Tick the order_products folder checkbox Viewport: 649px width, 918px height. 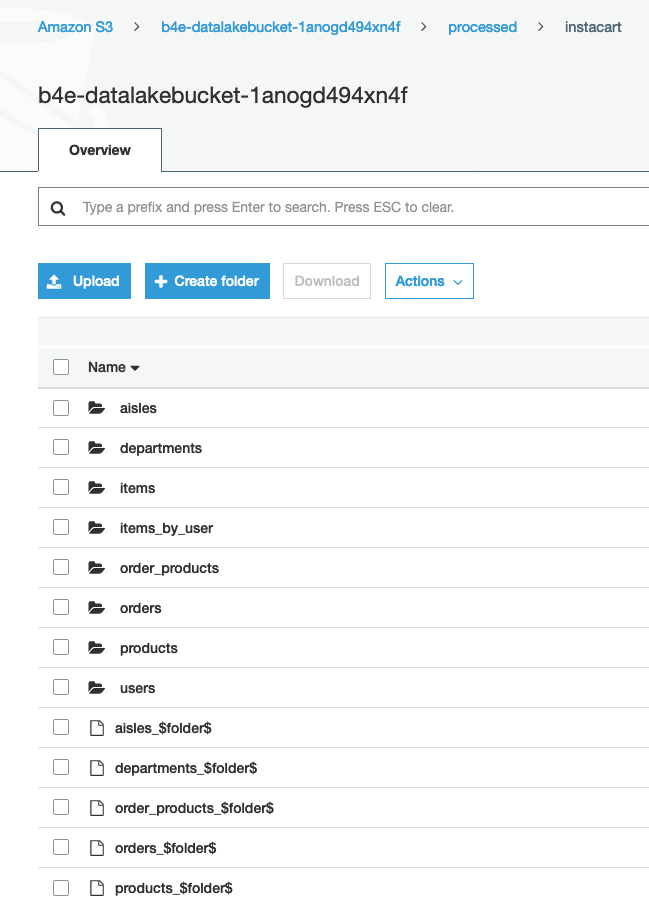pyautogui.click(x=61, y=567)
